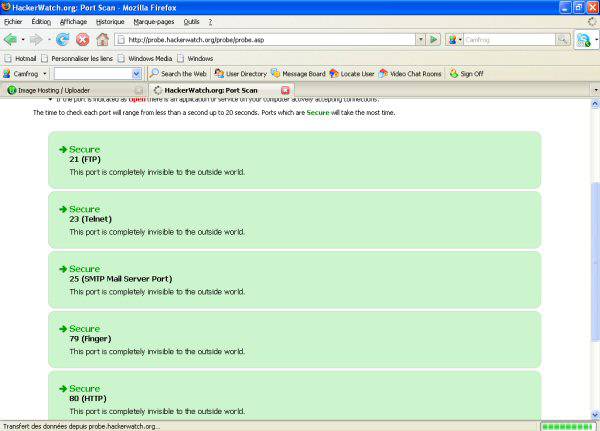Click status text 'Transfert des données depuis probe.hackerwatch.org'
The height and width of the screenshot is (431, 600).
[x=82, y=426]
